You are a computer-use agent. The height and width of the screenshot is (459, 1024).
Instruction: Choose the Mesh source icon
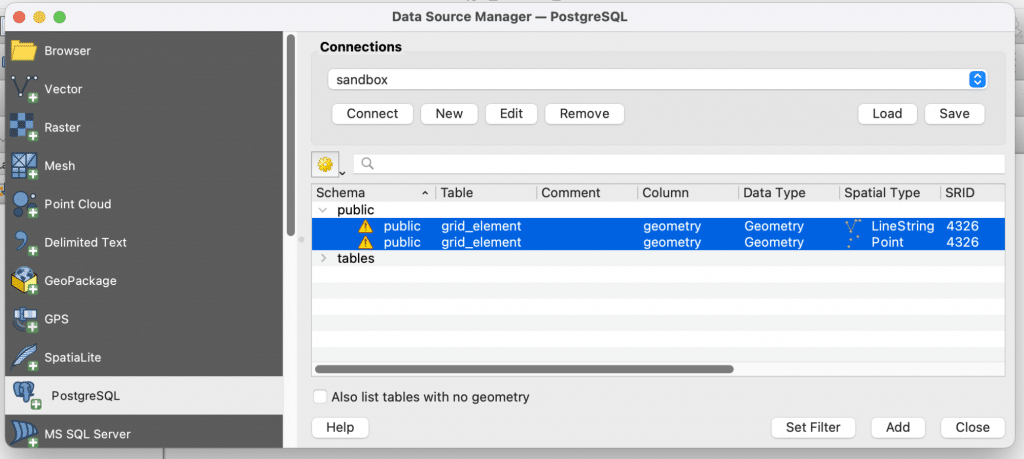(x=24, y=166)
